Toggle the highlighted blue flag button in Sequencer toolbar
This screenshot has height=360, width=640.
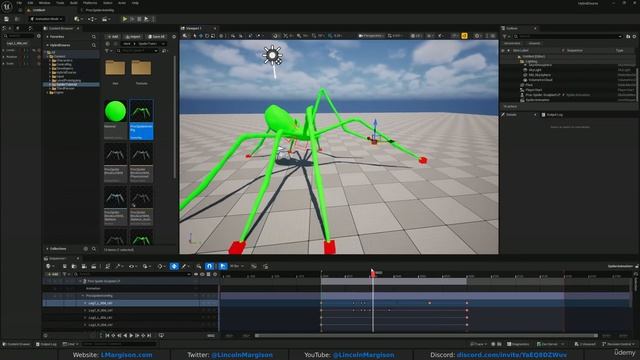pyautogui.click(x=222, y=266)
